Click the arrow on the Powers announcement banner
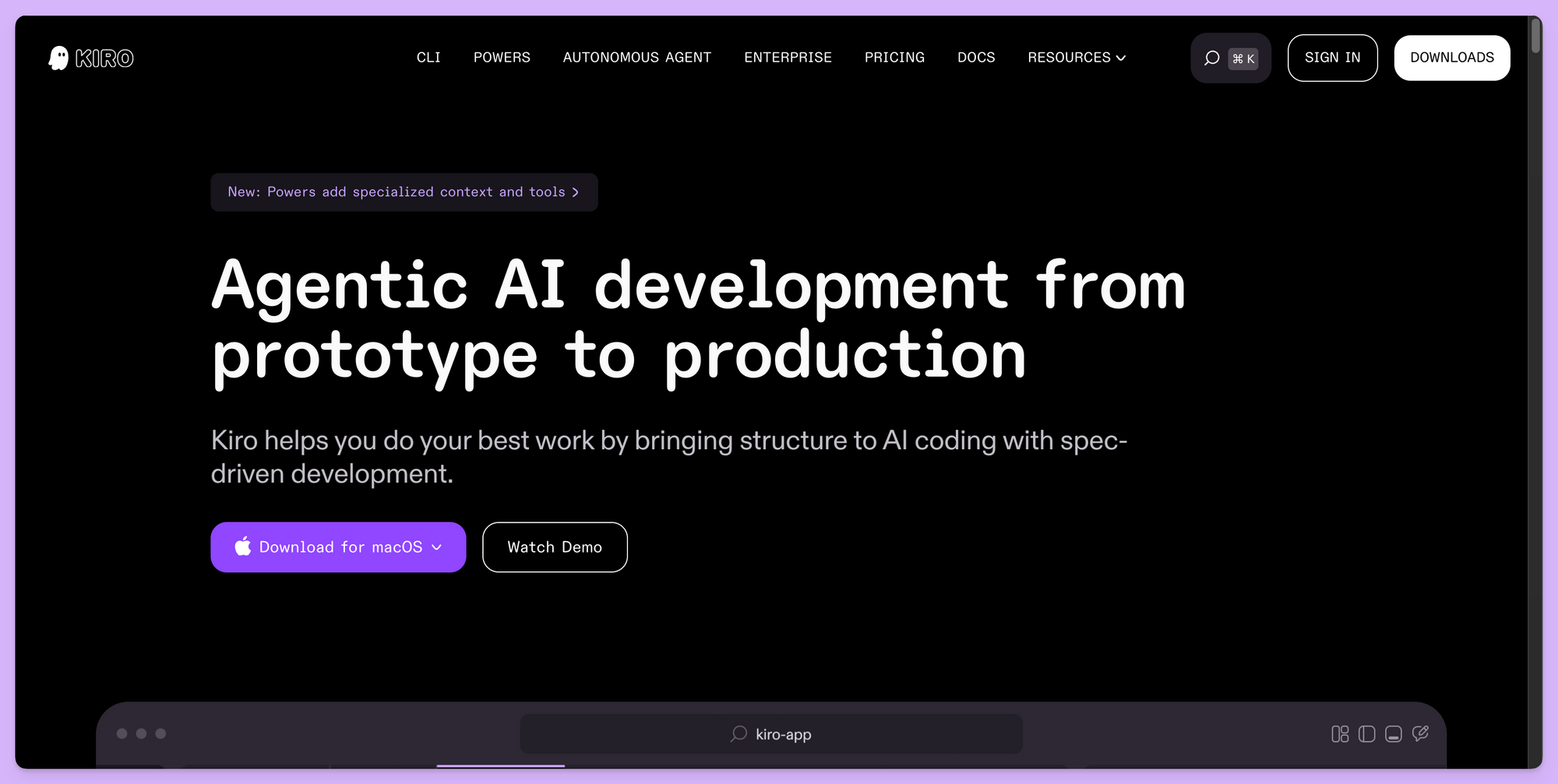 point(576,192)
